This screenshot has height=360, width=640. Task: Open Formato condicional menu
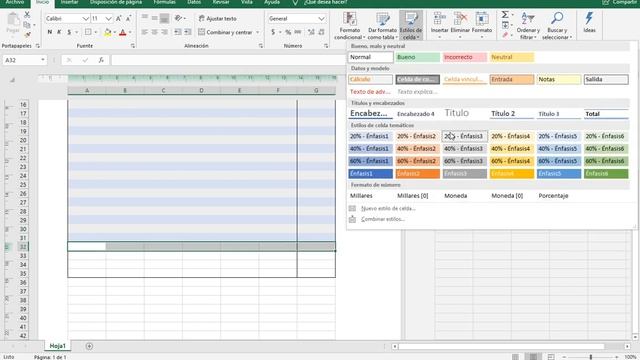350,26
